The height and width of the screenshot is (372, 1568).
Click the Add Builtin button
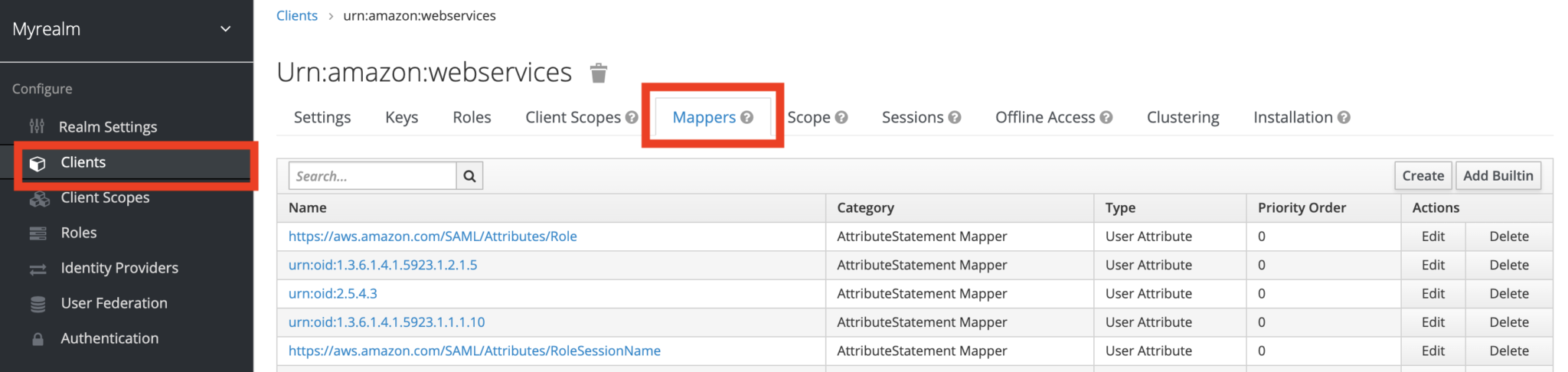click(1498, 175)
